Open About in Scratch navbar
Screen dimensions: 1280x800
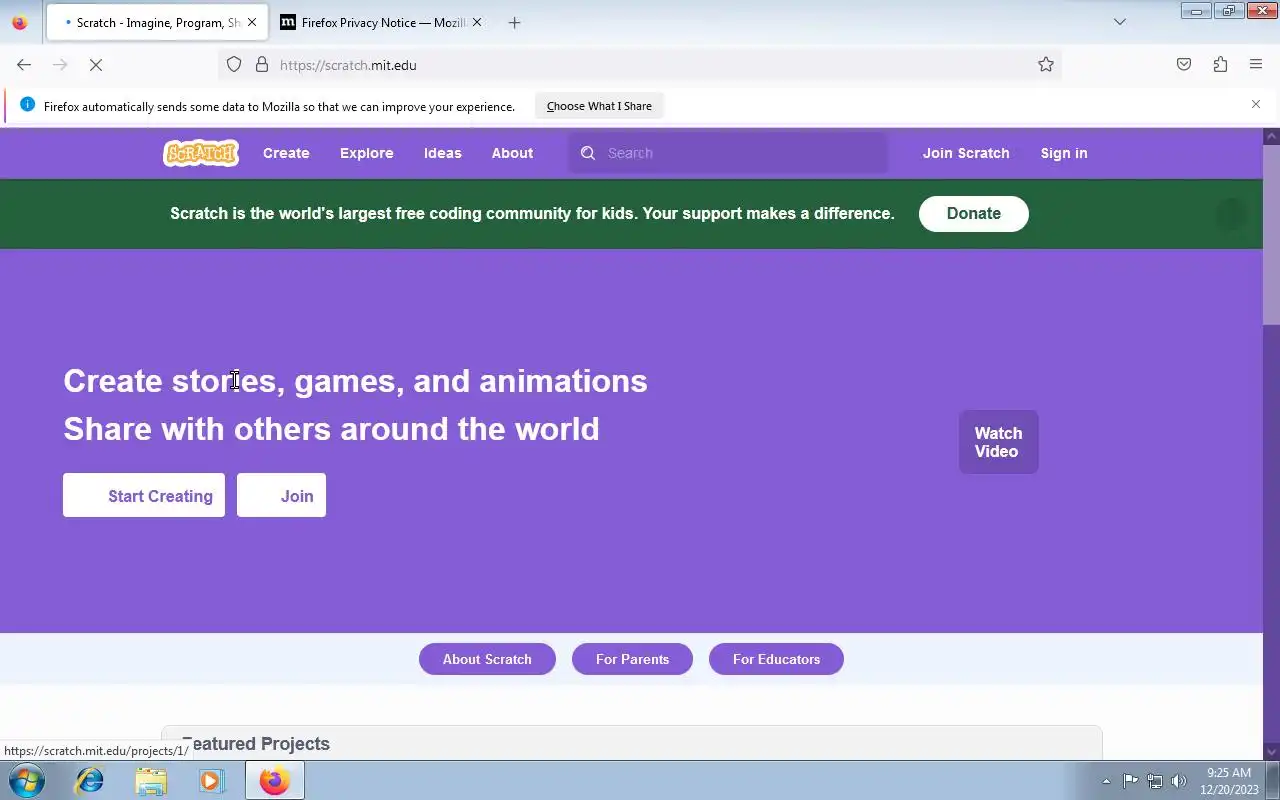[512, 153]
